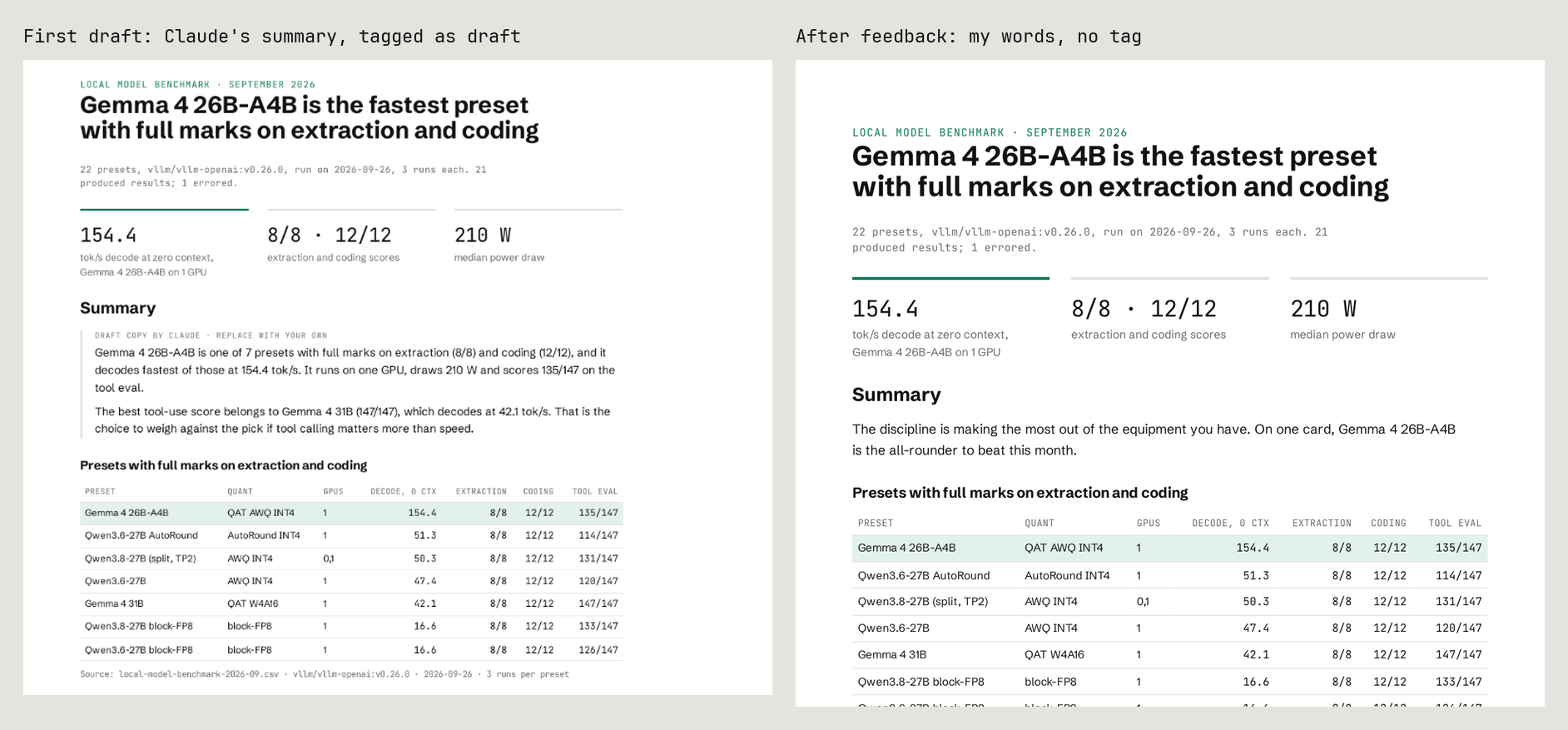1568x730 pixels.
Task: Click the TOOL EVAL header on after feedback page
Action: (x=1455, y=524)
